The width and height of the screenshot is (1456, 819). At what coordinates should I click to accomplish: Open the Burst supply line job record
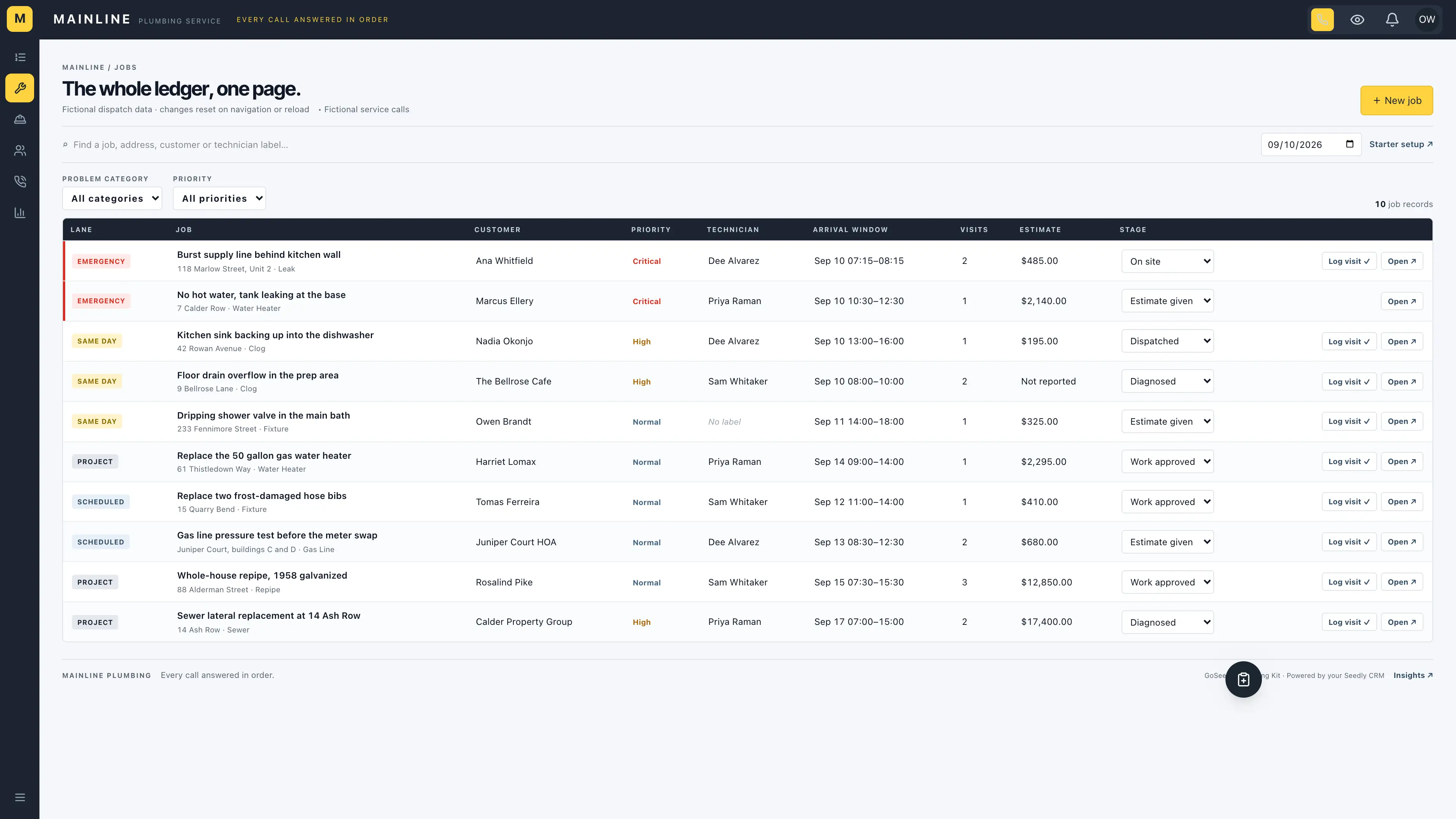(1402, 261)
